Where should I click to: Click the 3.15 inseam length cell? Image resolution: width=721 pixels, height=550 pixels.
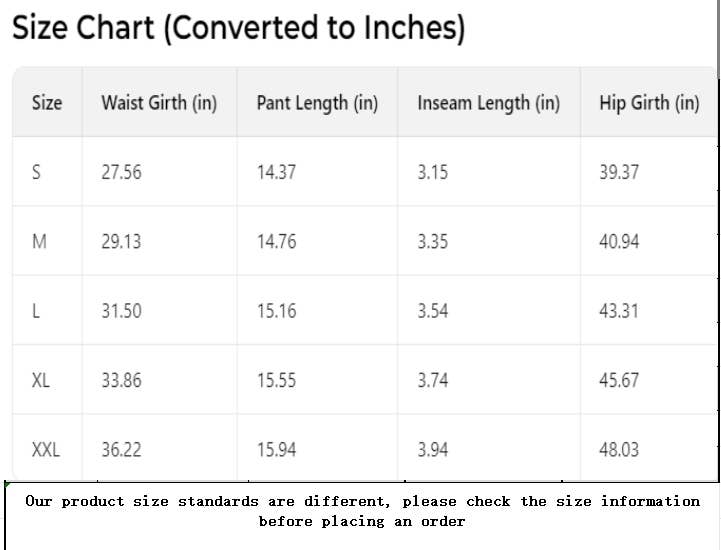[432, 172]
